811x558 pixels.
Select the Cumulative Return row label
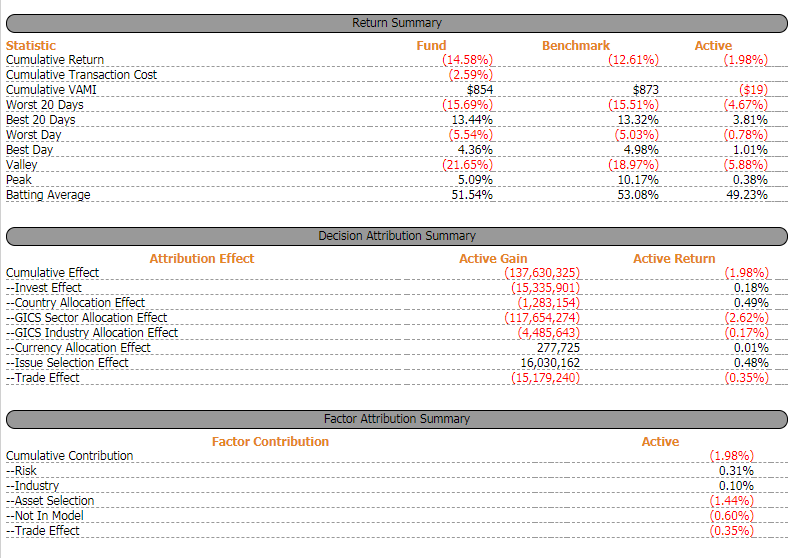pos(55,60)
